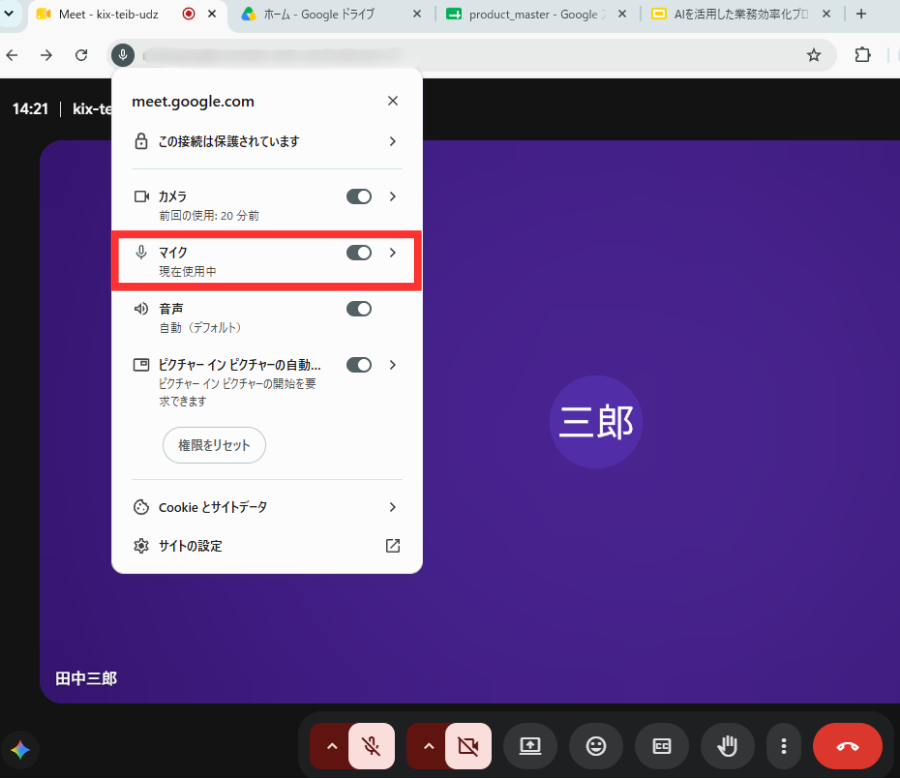900x779 pixels.
Task: Click the camera icon next to カメラ
Action: 141,197
